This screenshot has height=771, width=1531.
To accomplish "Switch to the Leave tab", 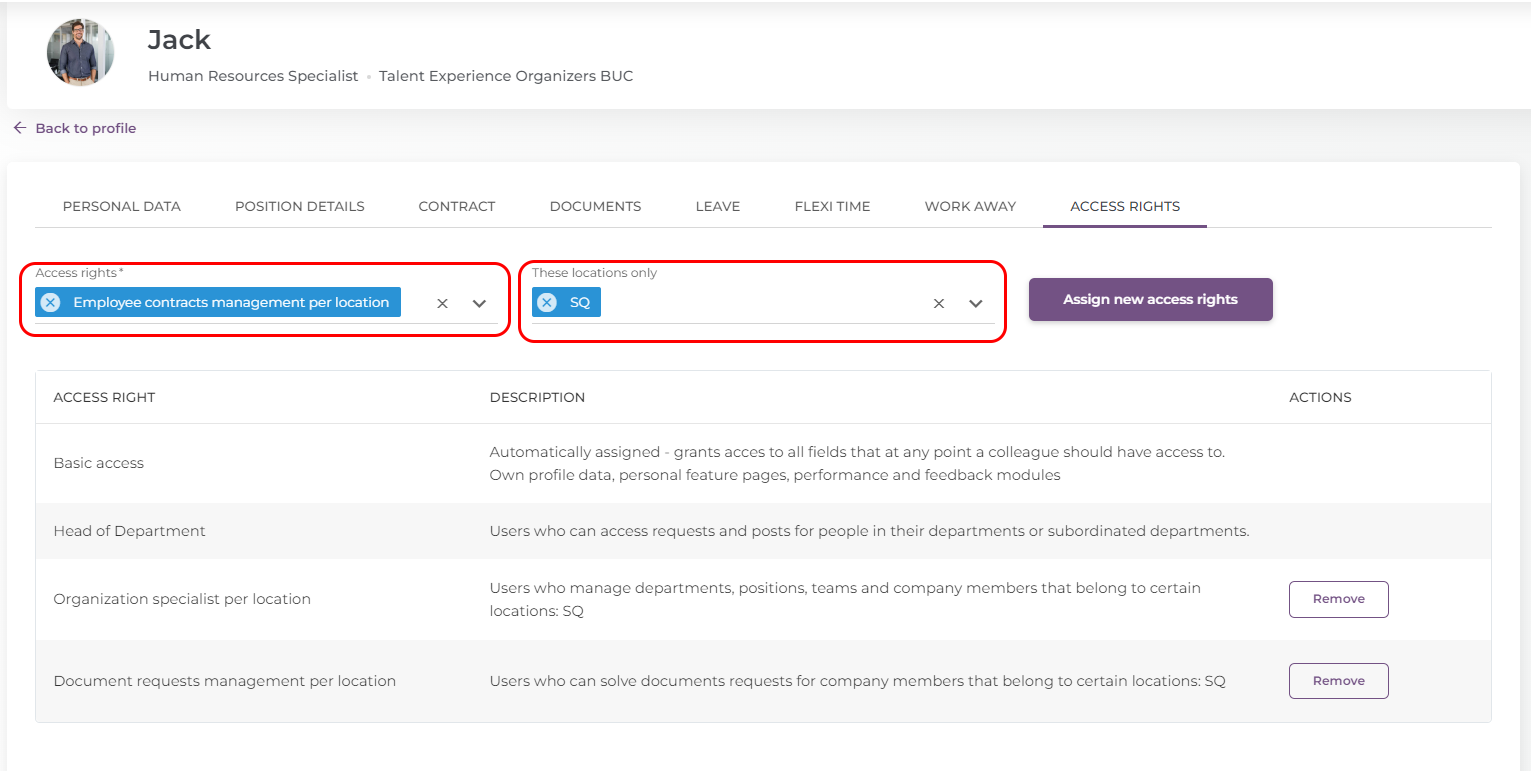I will tap(718, 206).
